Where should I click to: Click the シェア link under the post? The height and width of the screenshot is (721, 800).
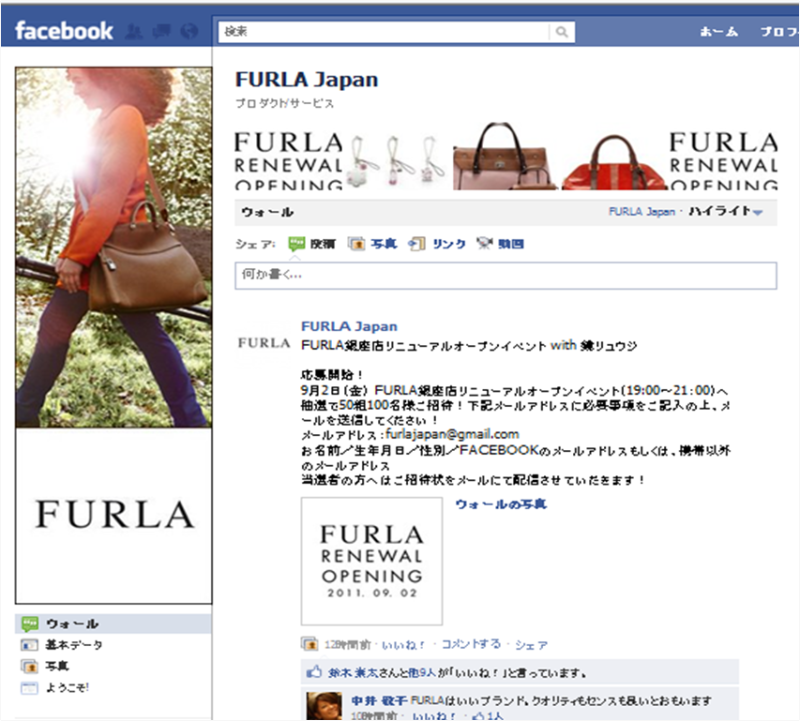[531, 645]
